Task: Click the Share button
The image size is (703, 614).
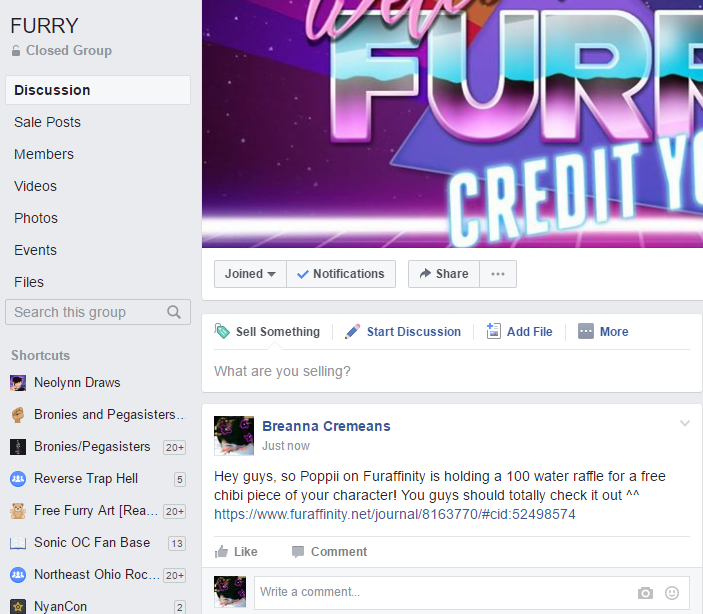Action: pyautogui.click(x=444, y=274)
